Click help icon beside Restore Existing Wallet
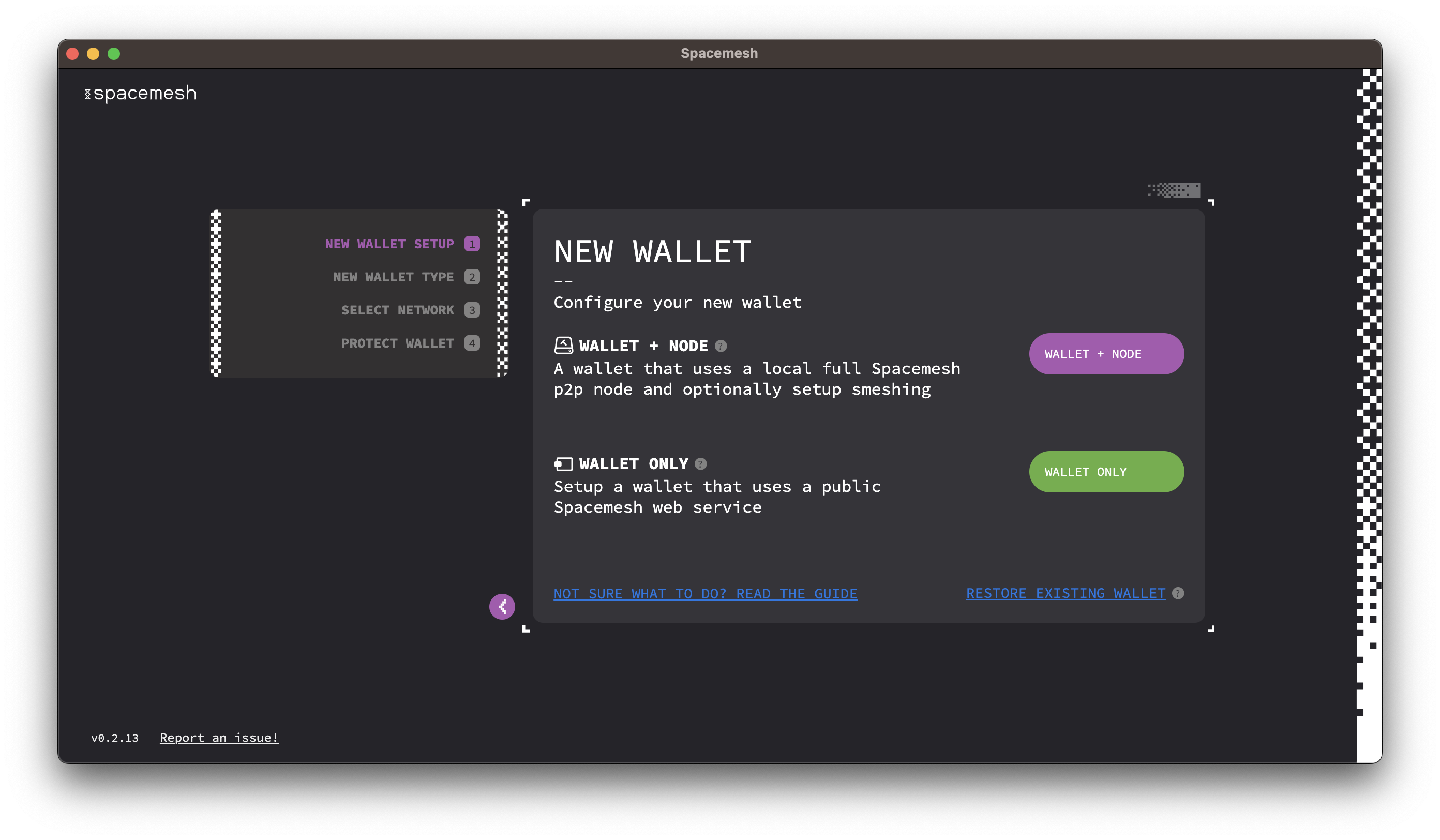Screen dimensions: 1440x840 tap(1178, 593)
